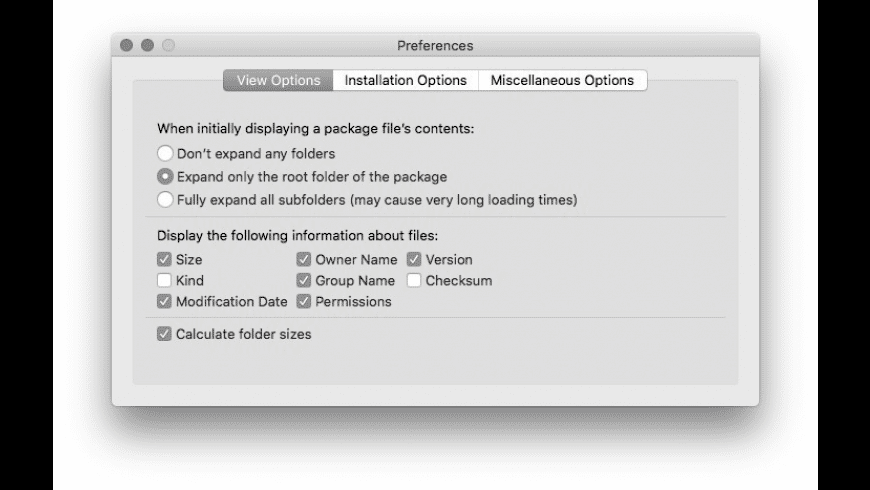The width and height of the screenshot is (870, 490).
Task: Switch to the View Options tab
Action: click(278, 80)
